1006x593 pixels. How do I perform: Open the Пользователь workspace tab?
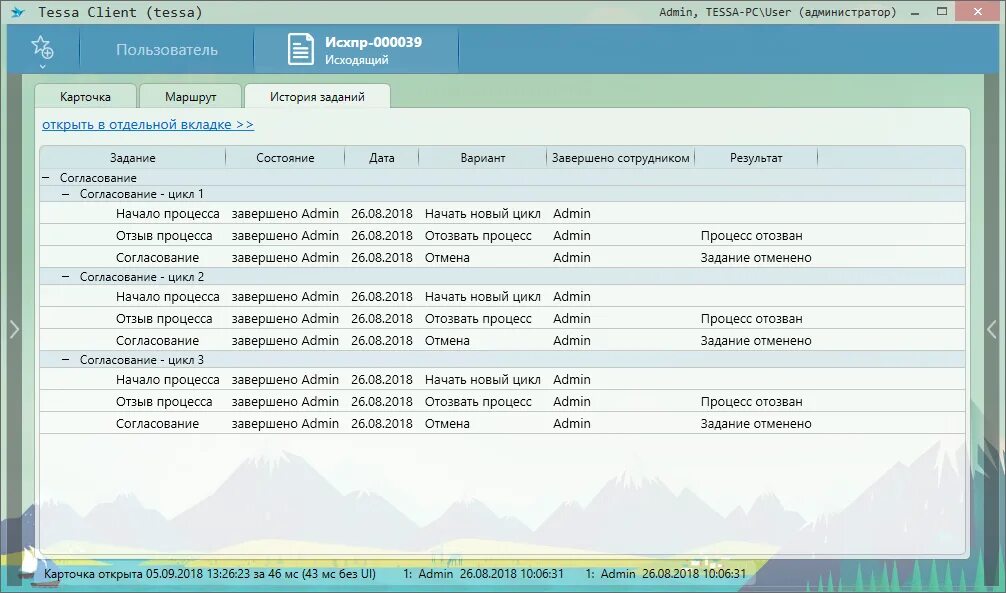coord(167,49)
